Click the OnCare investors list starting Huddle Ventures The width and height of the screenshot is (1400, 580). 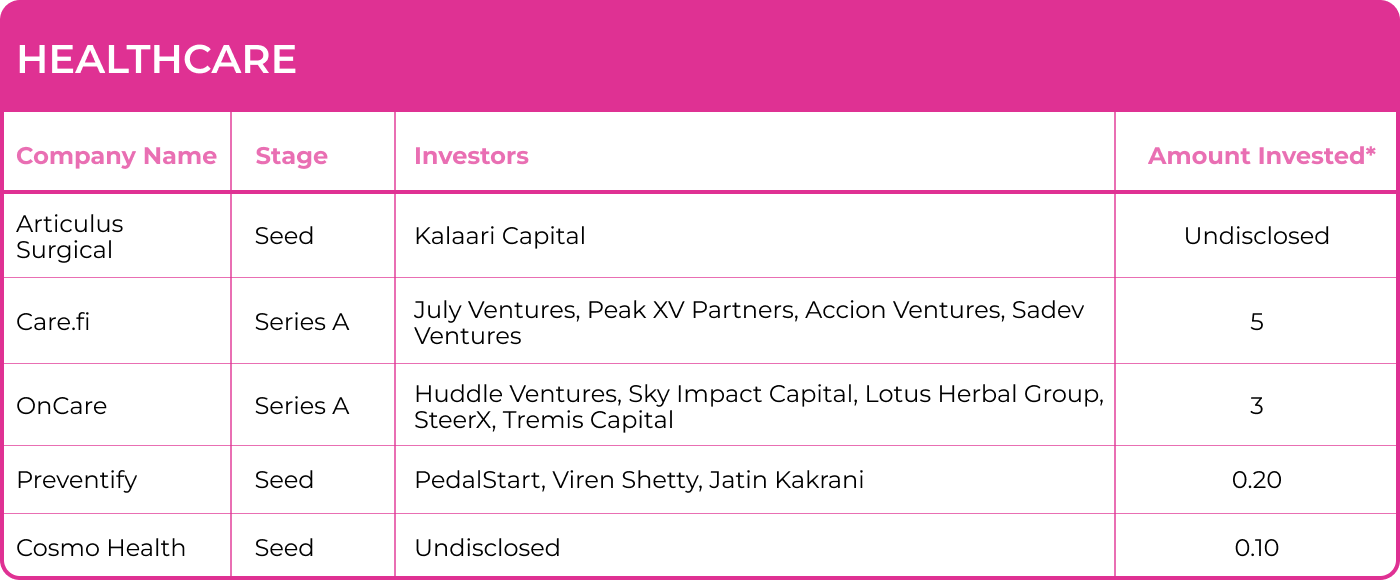point(758,406)
